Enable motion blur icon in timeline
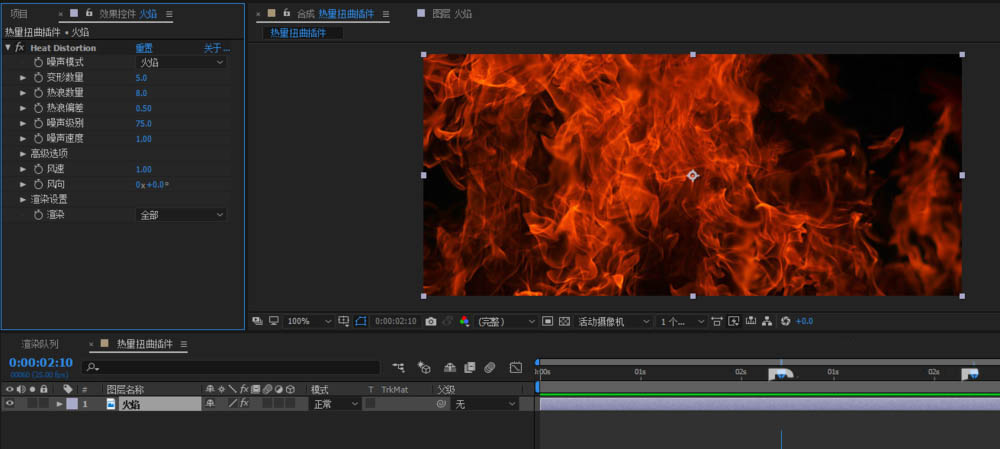The image size is (1000, 449). click(489, 367)
